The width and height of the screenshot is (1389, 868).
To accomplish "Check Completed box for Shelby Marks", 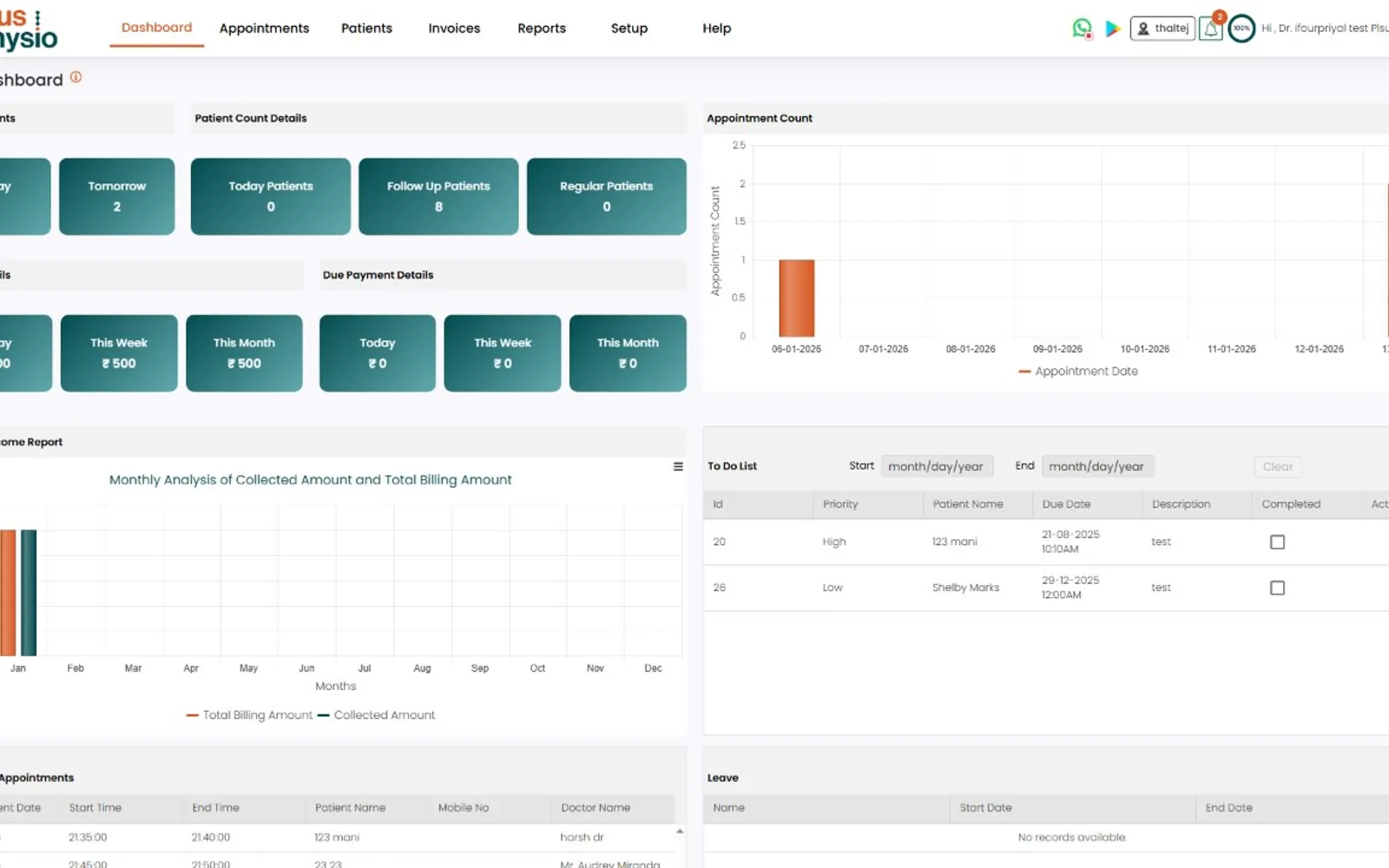I will point(1277,588).
